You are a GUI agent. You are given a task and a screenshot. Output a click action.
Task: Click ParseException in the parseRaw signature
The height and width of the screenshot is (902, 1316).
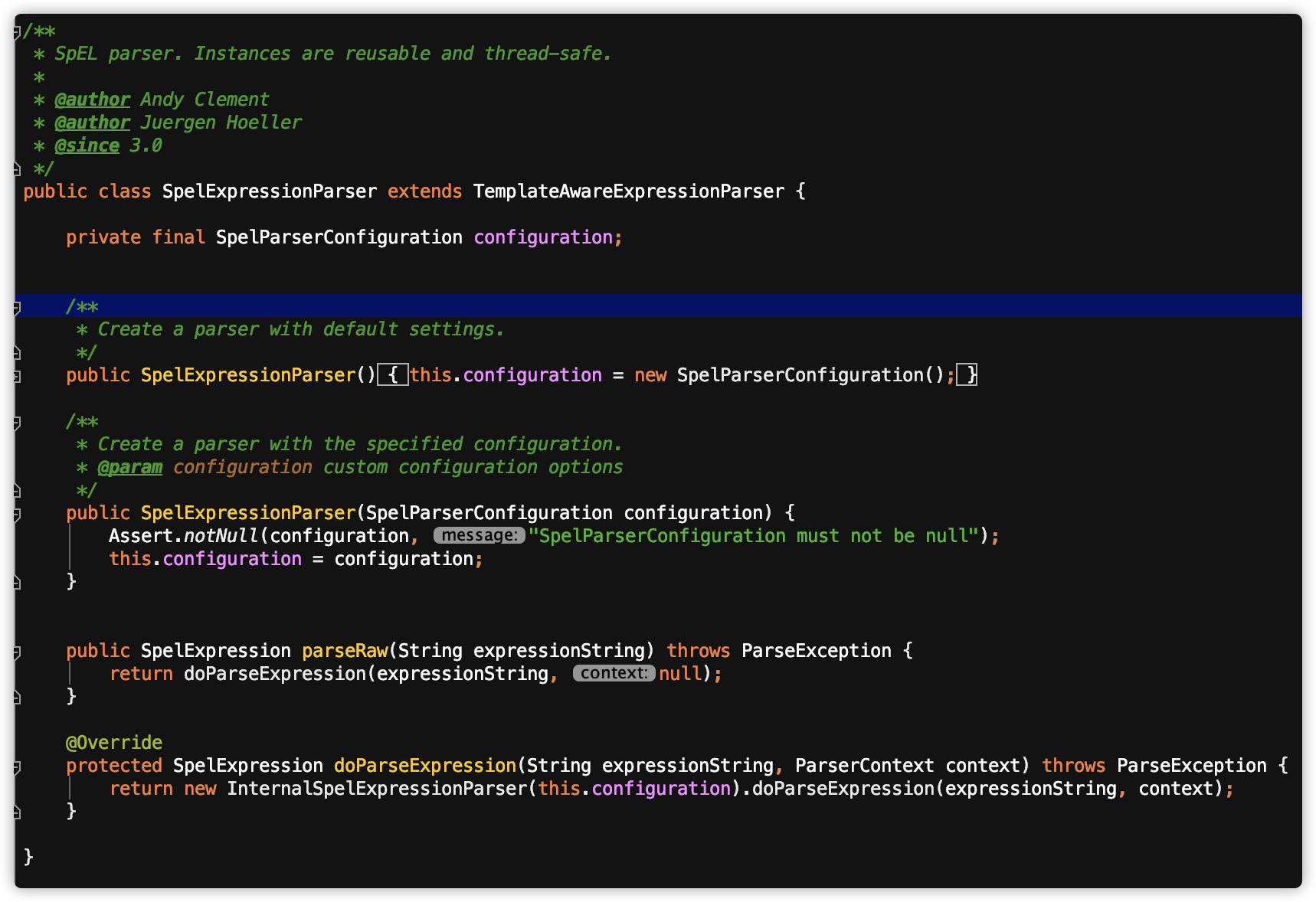point(817,651)
